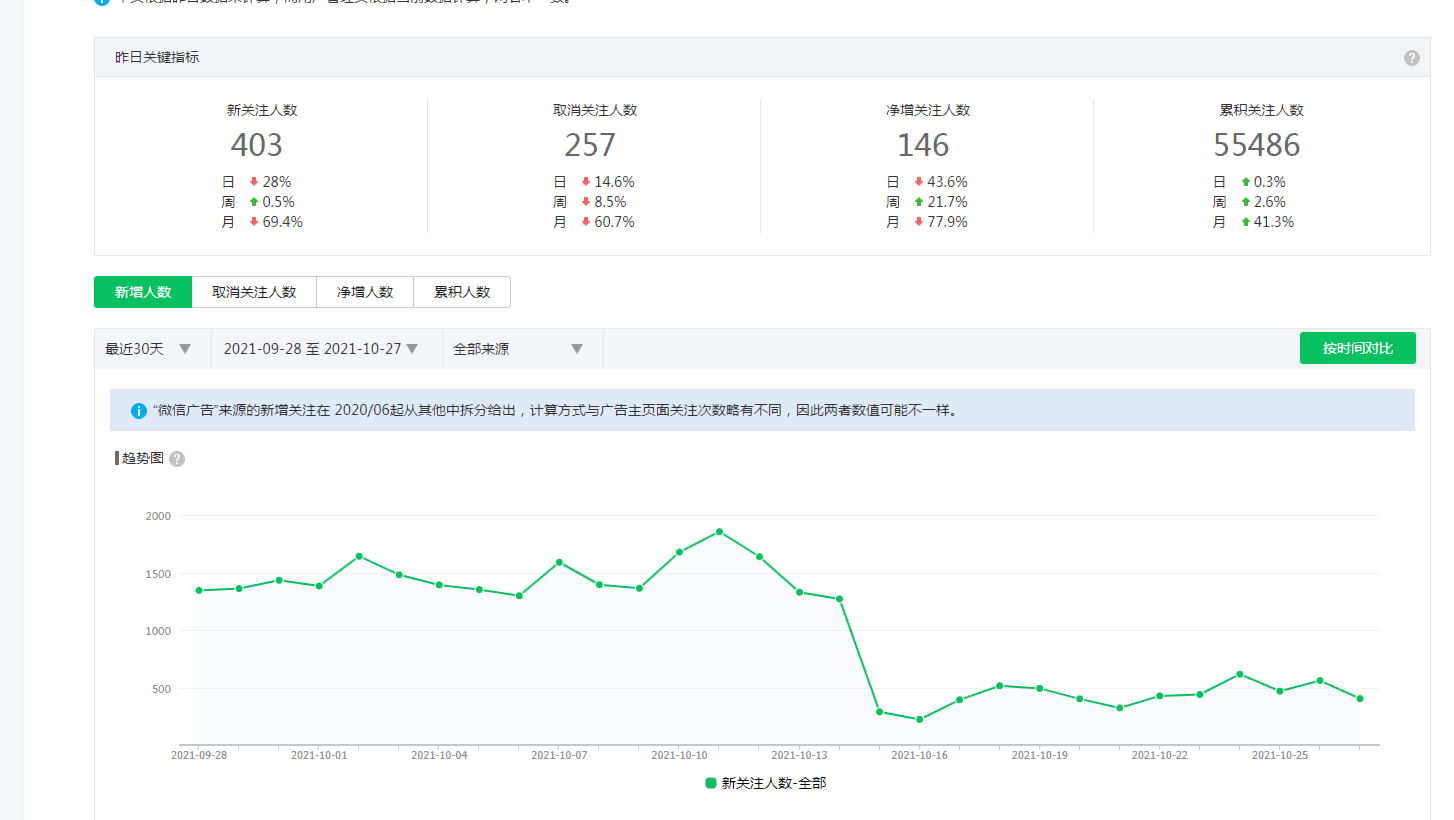Screen dimensions: 1454x820
Task: Click red down arrow beside 69.4%
Action: 254,222
